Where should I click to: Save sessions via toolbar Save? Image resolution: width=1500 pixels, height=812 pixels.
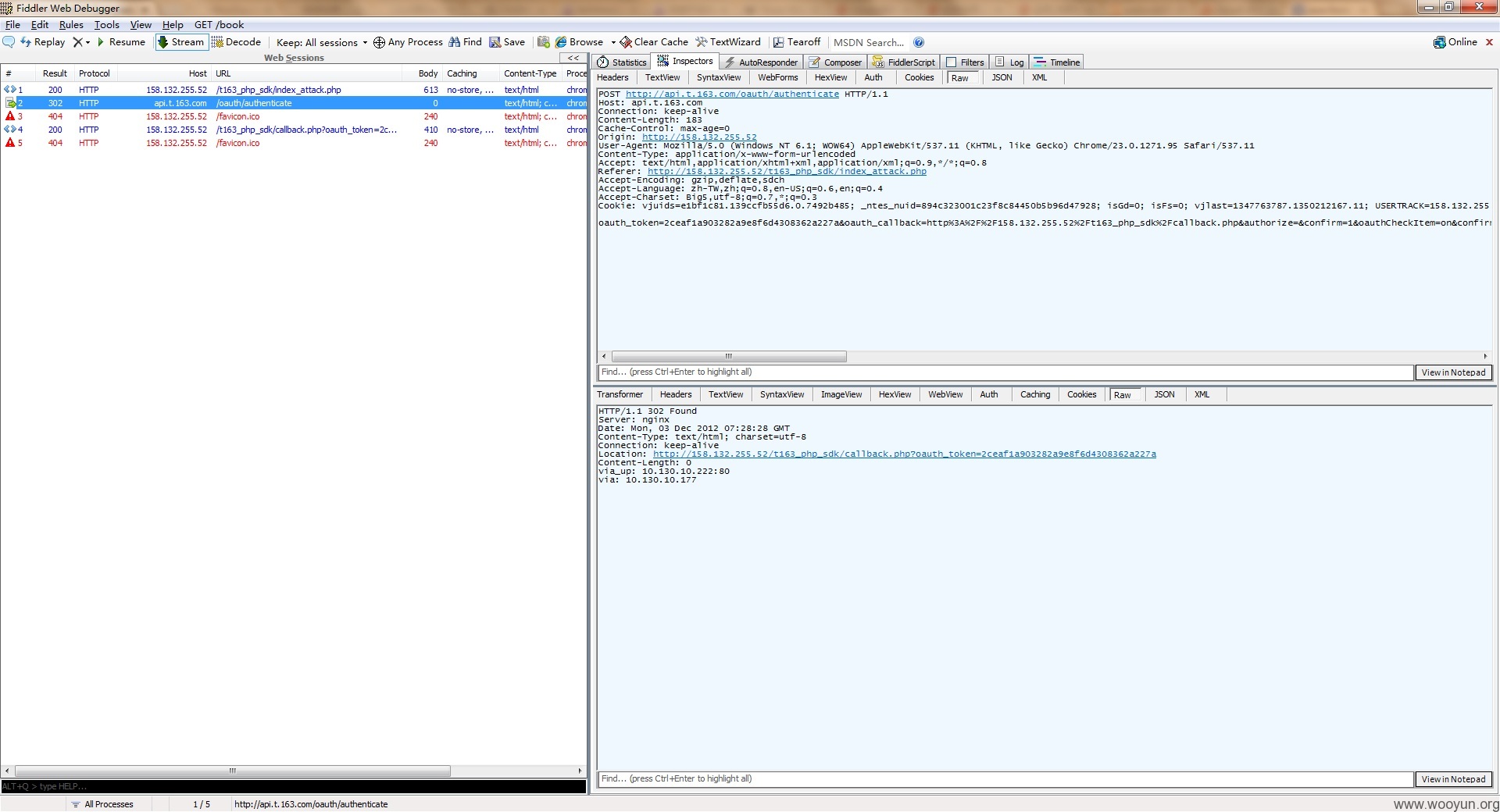tap(507, 42)
